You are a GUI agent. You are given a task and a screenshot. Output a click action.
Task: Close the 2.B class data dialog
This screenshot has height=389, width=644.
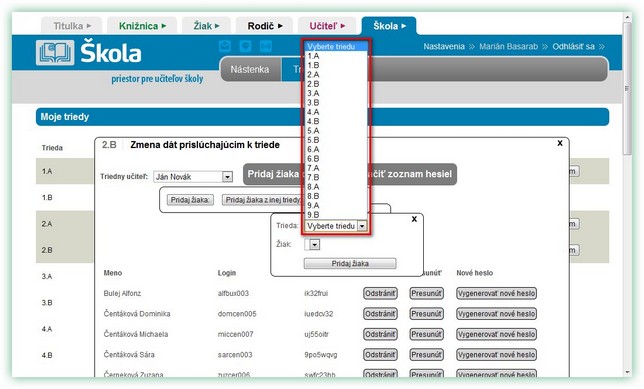pos(560,143)
